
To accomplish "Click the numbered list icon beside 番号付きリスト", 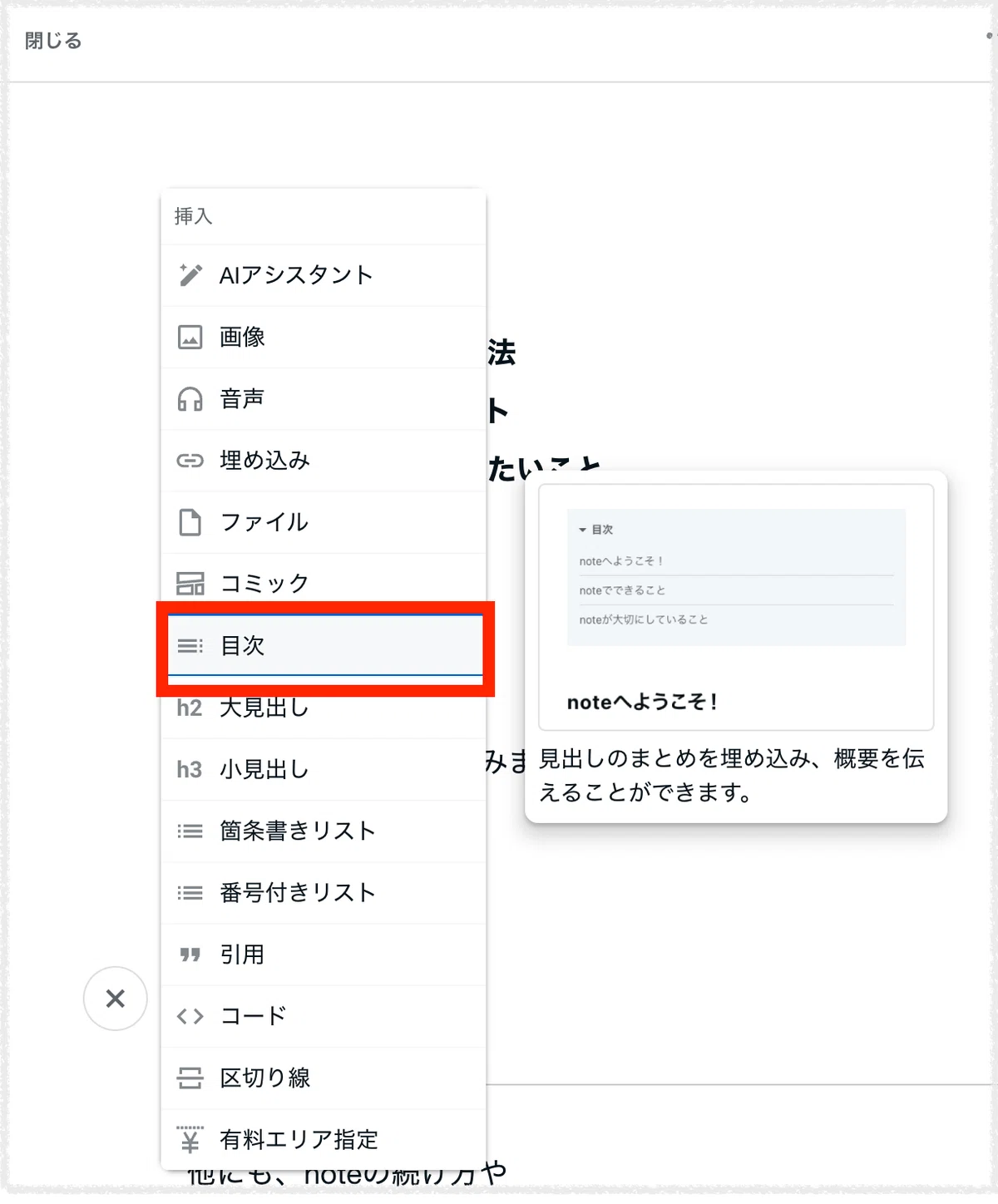I will click(x=190, y=893).
